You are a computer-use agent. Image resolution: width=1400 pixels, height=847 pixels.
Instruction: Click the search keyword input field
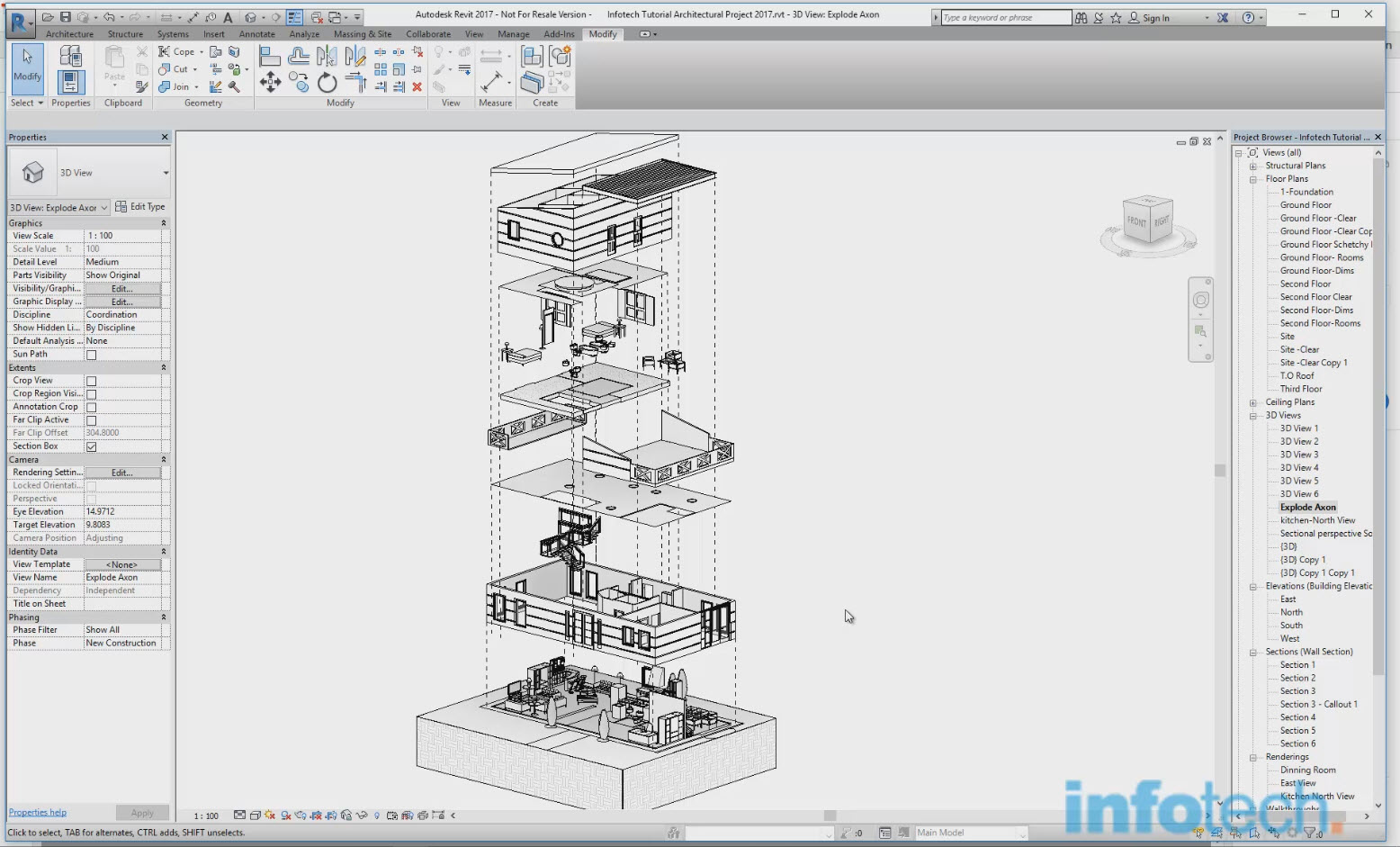click(1006, 18)
